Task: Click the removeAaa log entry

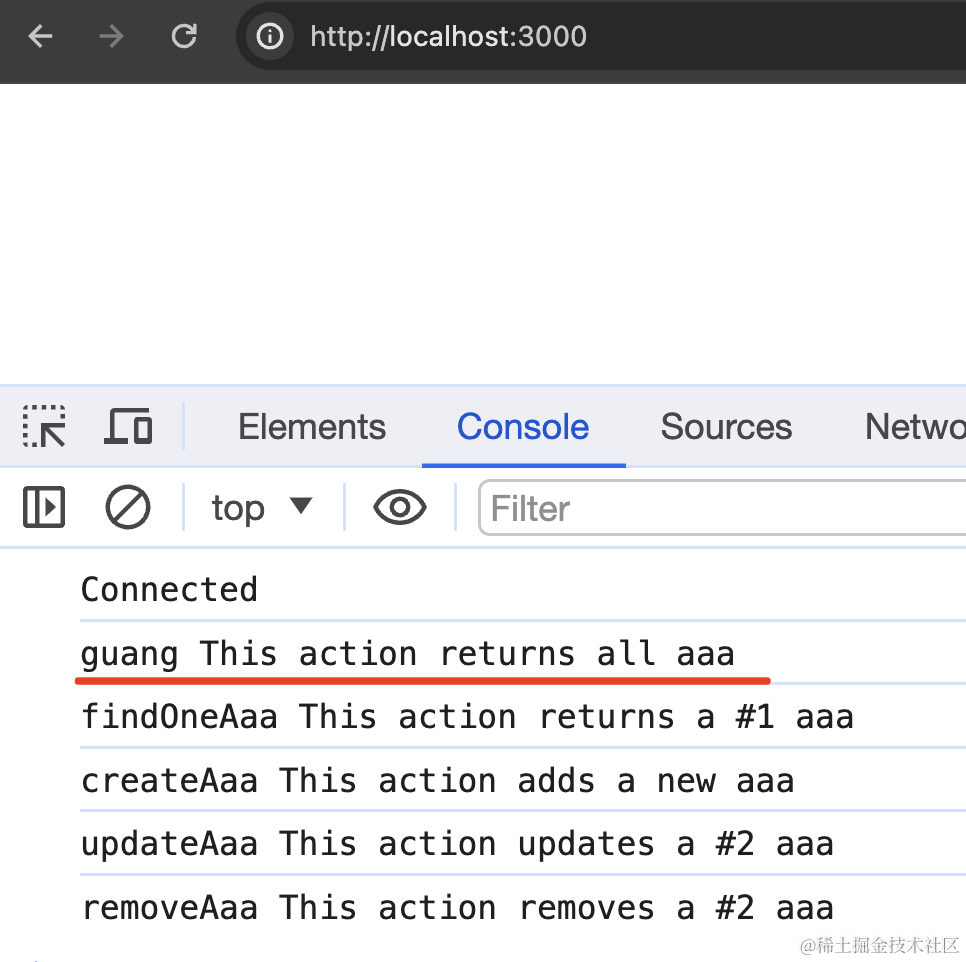Action: [x=457, y=907]
